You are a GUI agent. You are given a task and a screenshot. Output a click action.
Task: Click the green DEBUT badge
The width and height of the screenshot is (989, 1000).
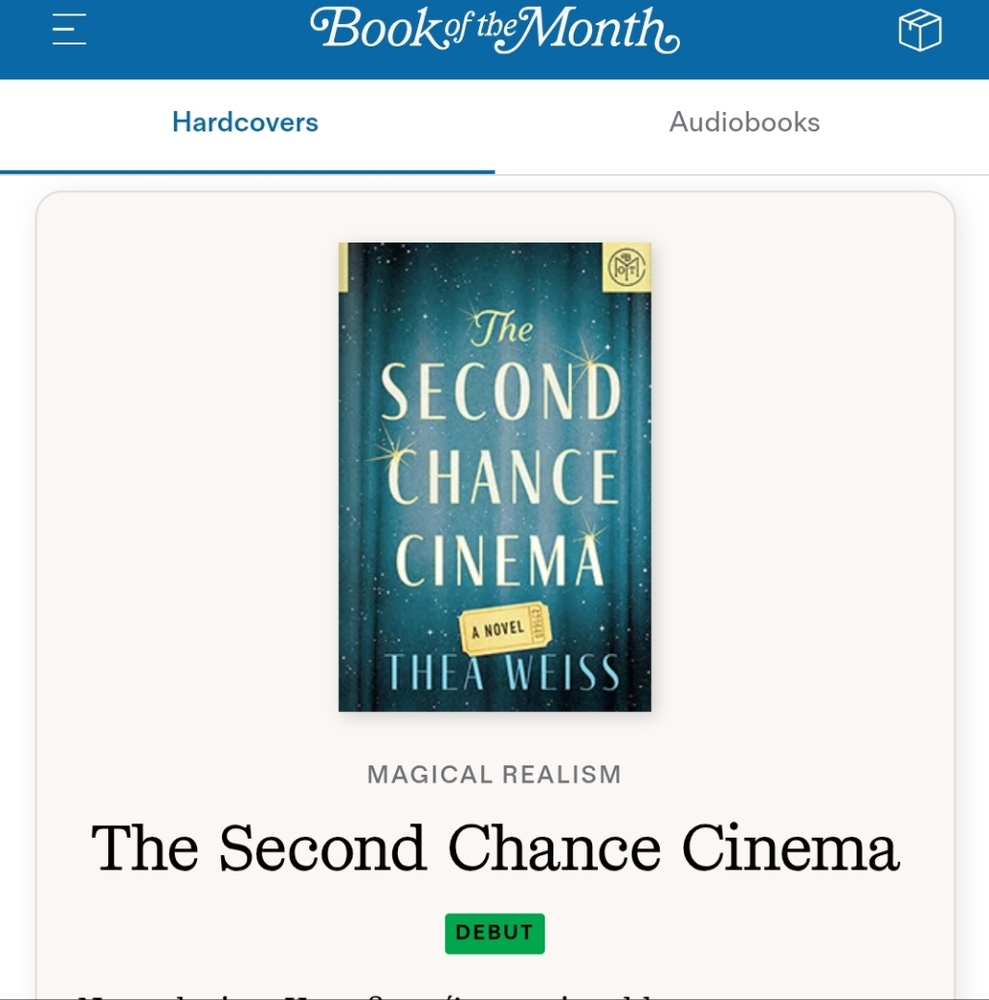coord(494,933)
